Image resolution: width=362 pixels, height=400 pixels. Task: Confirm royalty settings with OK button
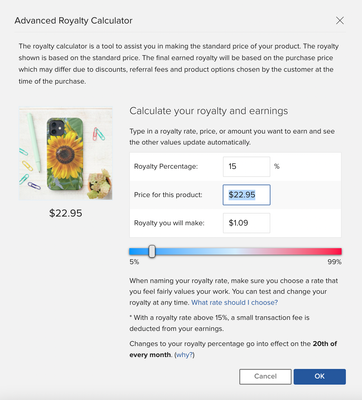[x=320, y=376]
